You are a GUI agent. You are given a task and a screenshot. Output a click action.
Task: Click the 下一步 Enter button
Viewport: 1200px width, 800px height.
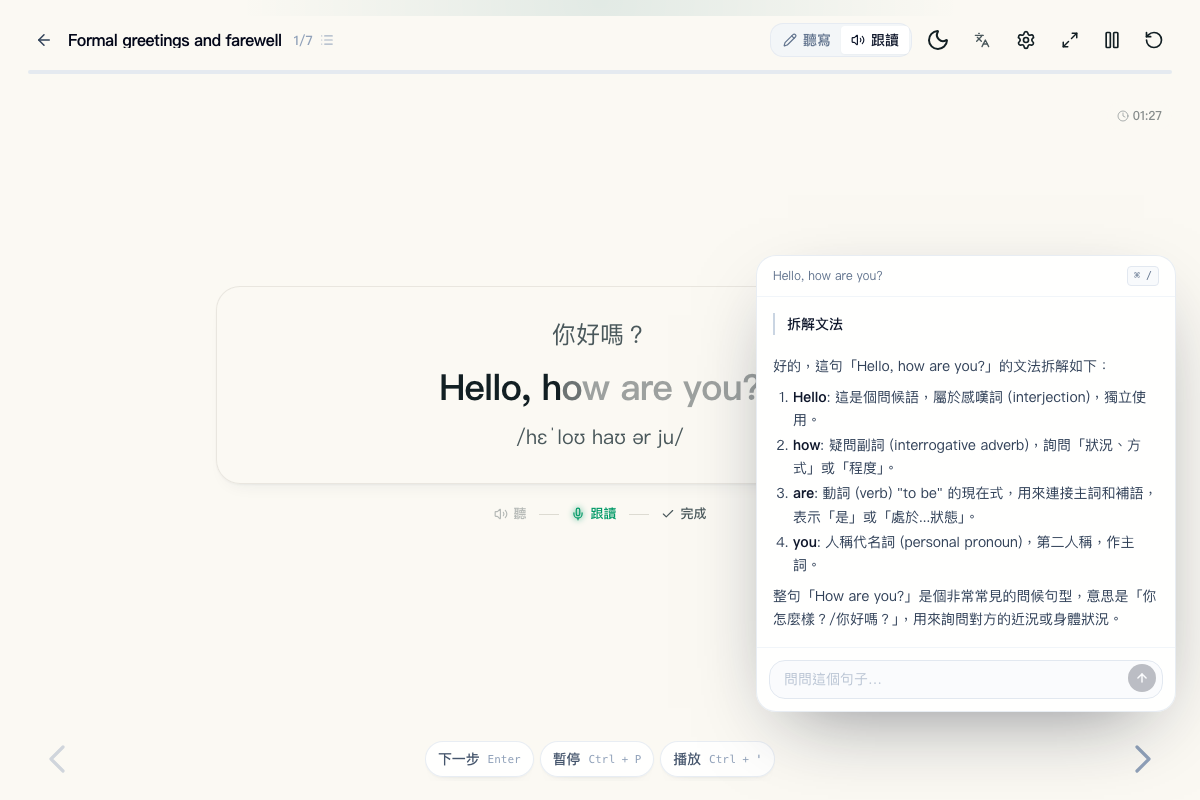click(480, 759)
